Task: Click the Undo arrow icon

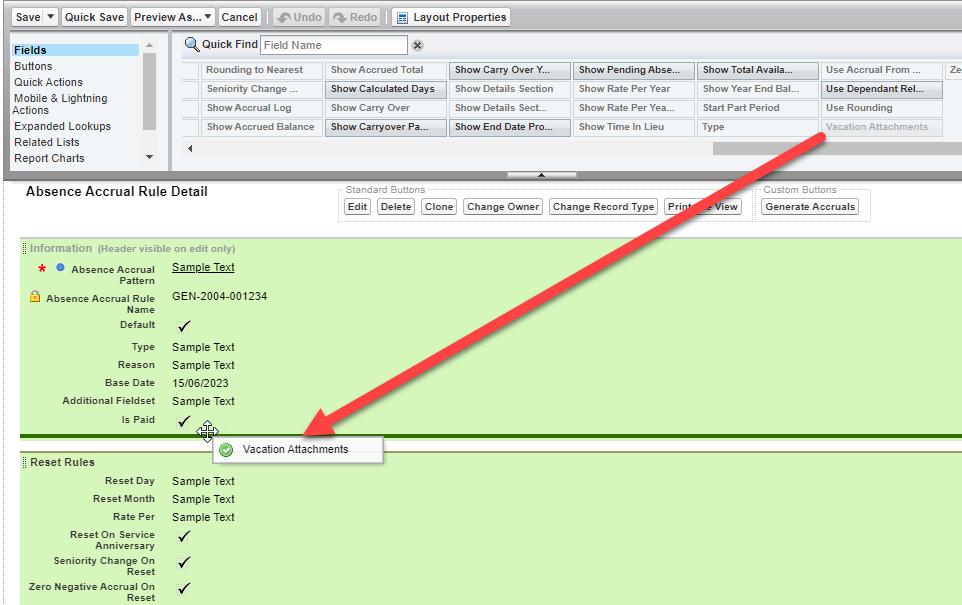Action: click(x=283, y=17)
